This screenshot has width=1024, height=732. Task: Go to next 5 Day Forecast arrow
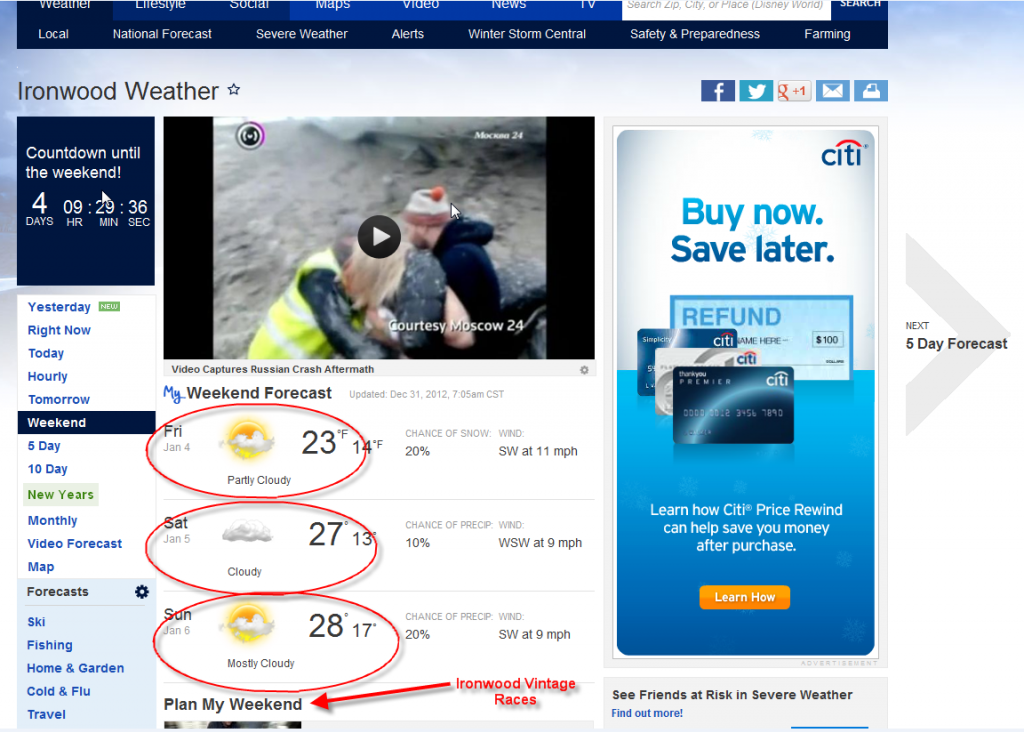pyautogui.click(x=956, y=336)
